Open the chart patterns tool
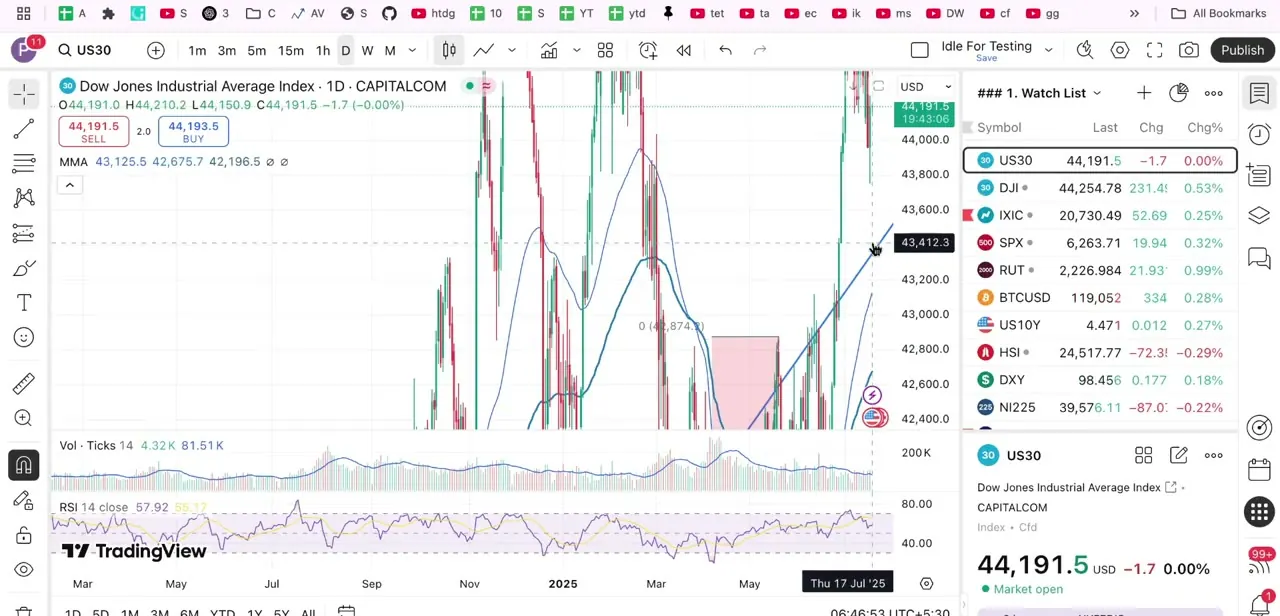The height and width of the screenshot is (616, 1280). (24, 198)
